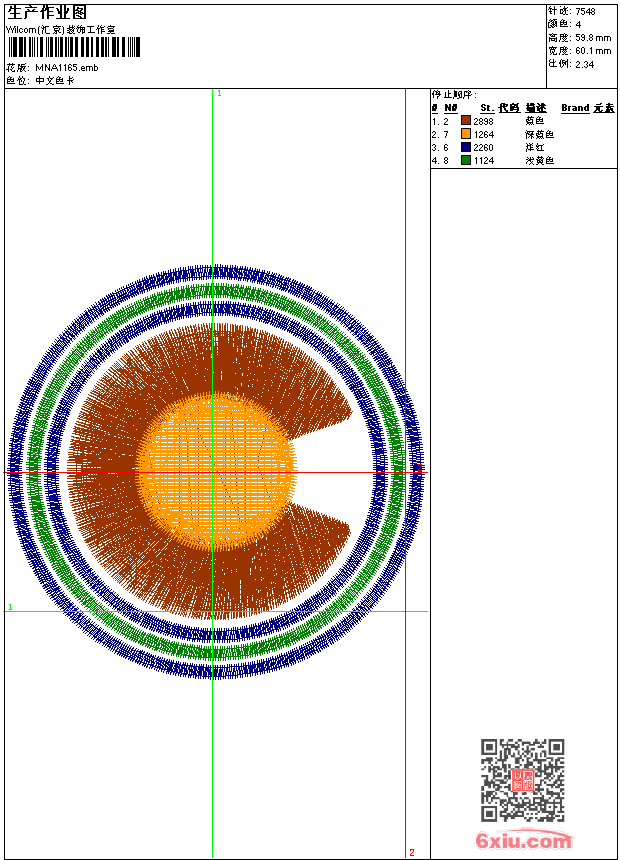Click the MNA1165.emb file name

pos(66,67)
